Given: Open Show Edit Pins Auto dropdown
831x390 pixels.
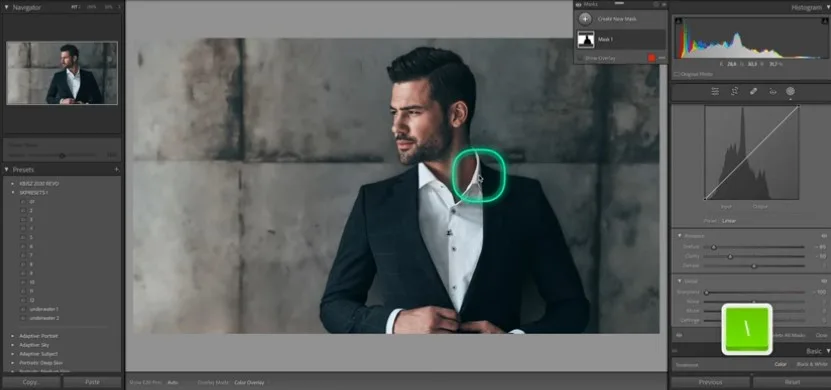Looking at the screenshot, I should click(x=173, y=382).
